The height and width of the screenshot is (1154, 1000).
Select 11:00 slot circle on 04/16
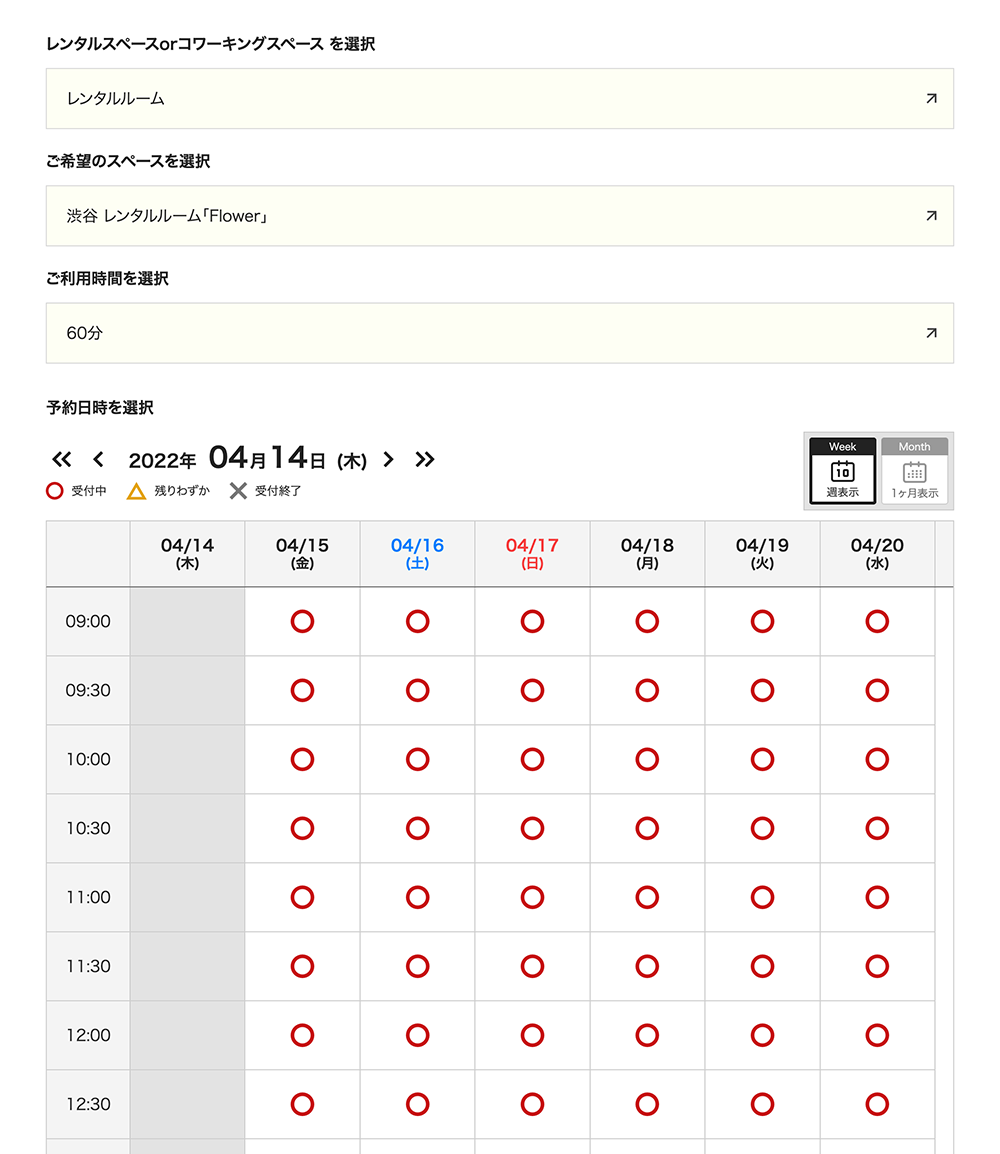click(x=417, y=898)
